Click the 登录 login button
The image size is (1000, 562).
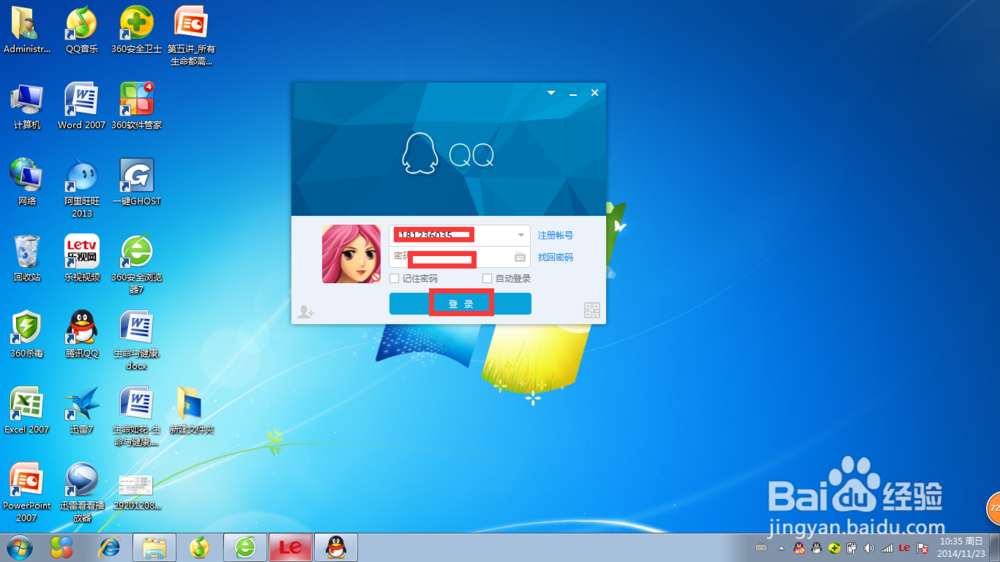(x=460, y=304)
